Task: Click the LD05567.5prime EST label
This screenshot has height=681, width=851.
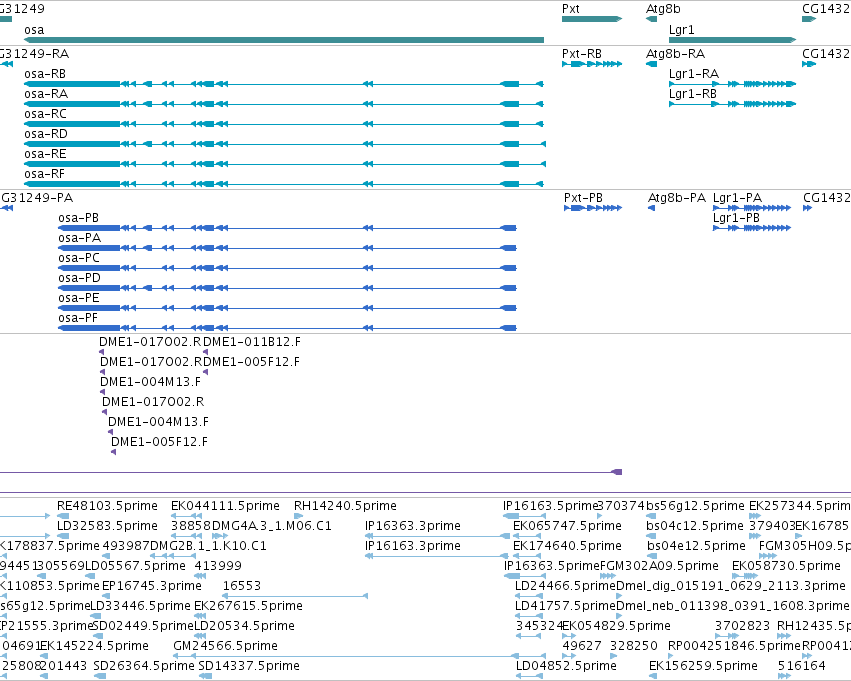Action: tap(135, 567)
